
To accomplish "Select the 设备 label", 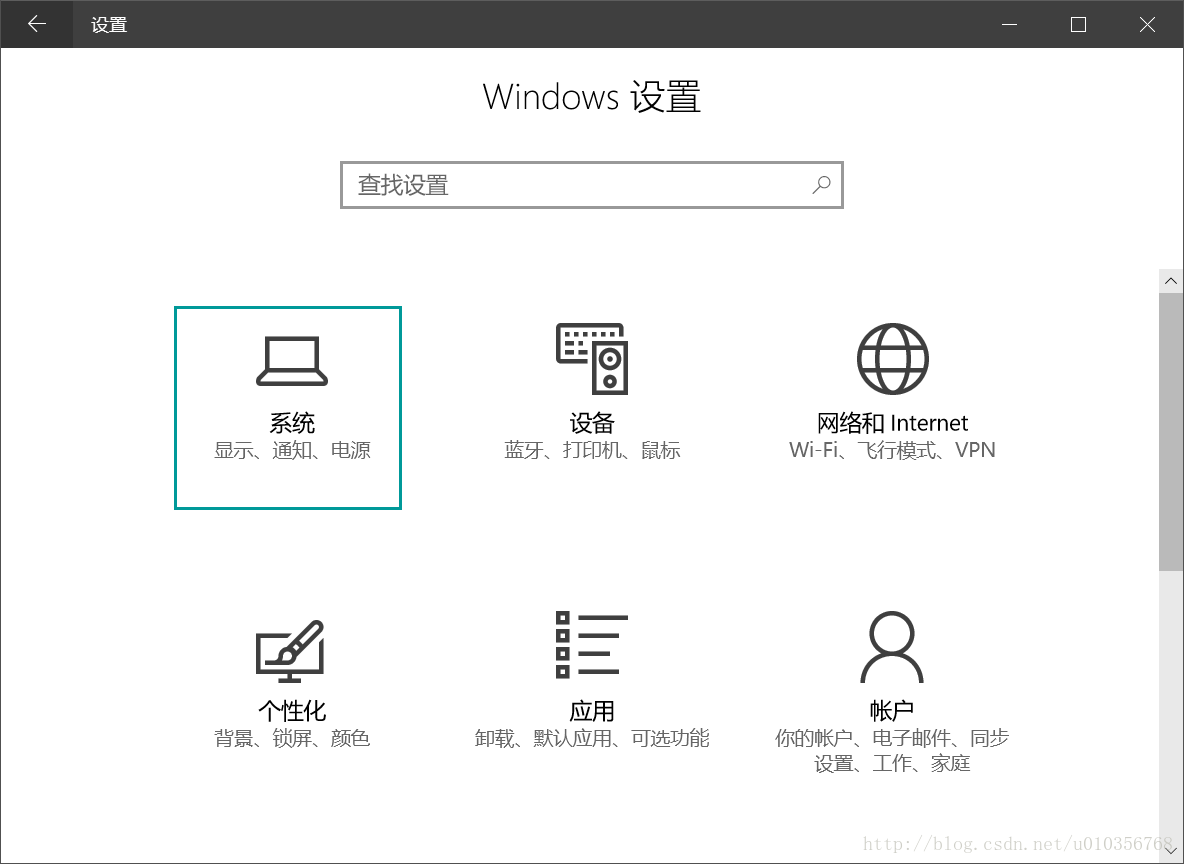I will (592, 423).
